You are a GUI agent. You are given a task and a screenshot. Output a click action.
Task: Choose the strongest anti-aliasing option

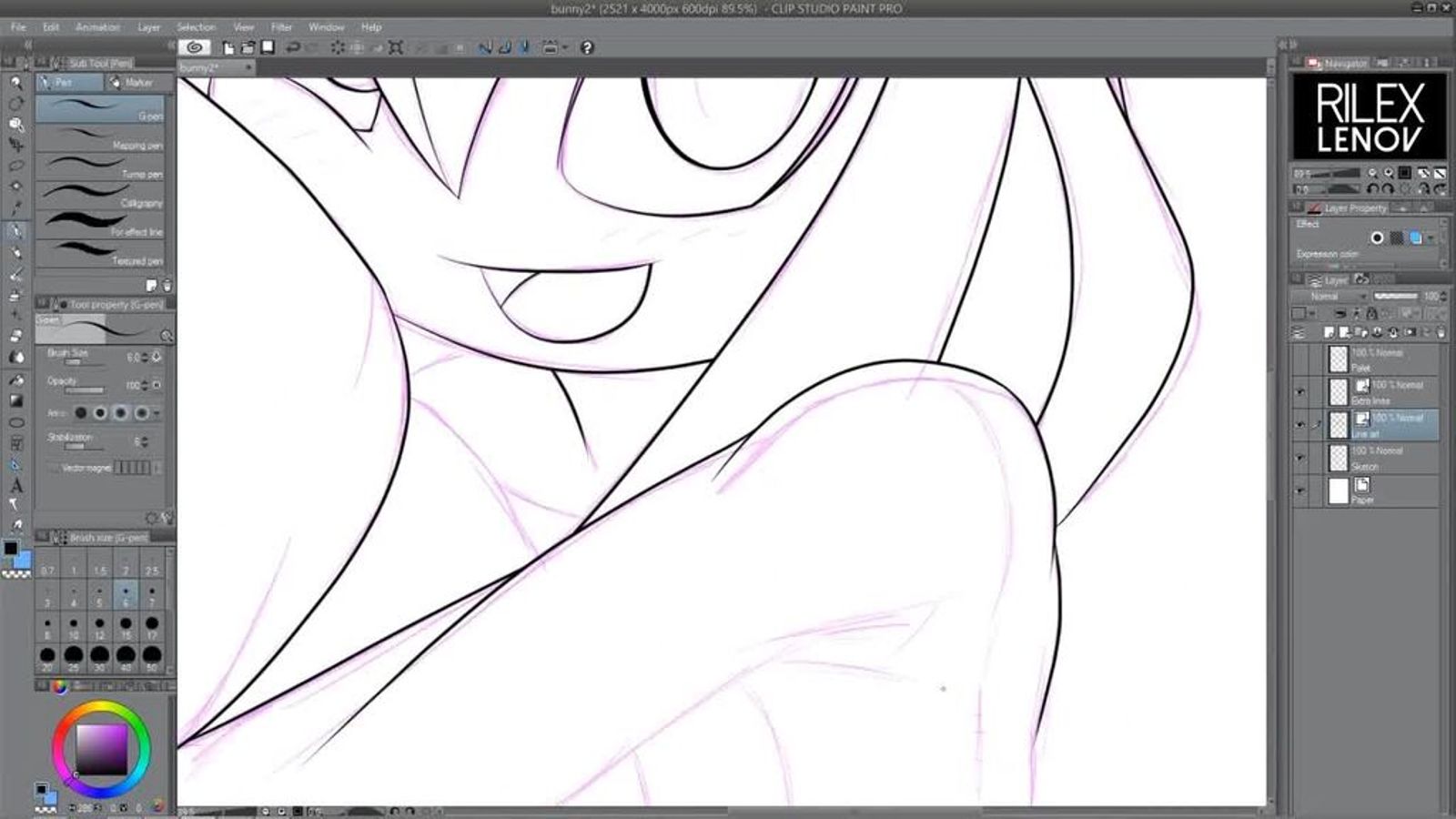141,413
